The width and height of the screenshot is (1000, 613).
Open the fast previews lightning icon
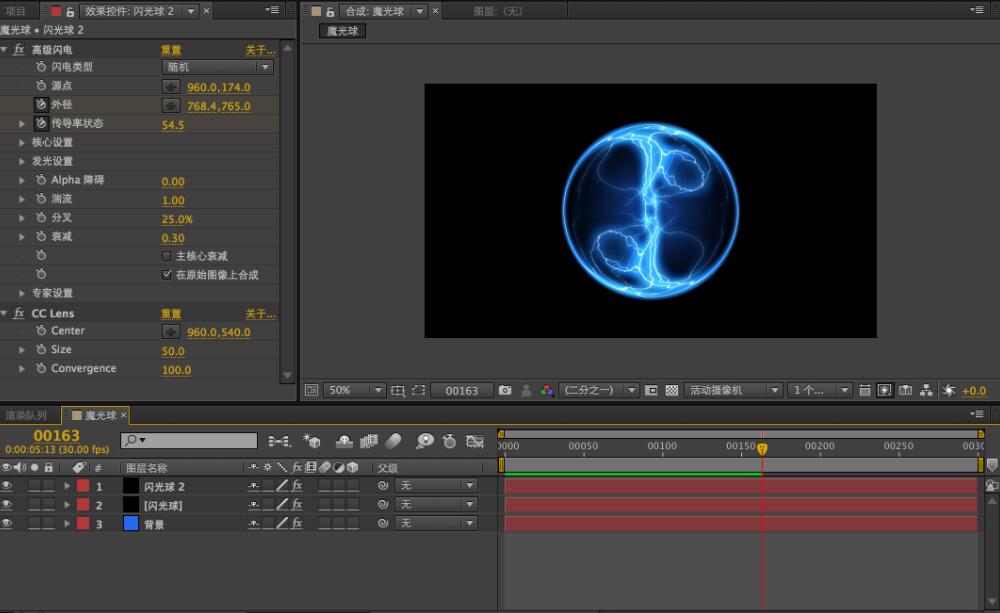885,390
